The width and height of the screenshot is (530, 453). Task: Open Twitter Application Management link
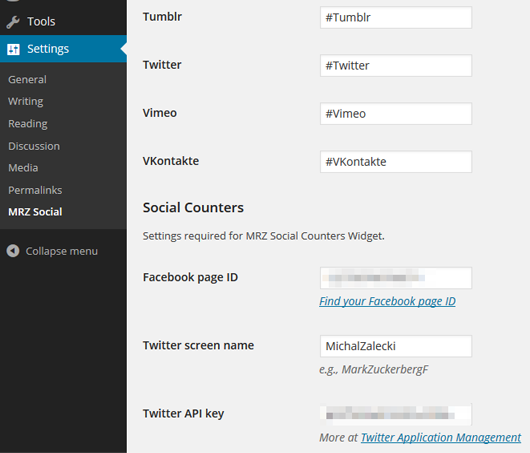click(441, 437)
